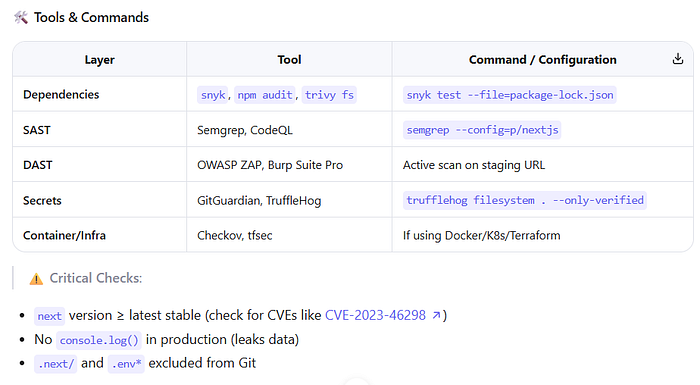
Task: Click the warning triangle icon beside Critical Checks
Action: [x=36, y=279]
